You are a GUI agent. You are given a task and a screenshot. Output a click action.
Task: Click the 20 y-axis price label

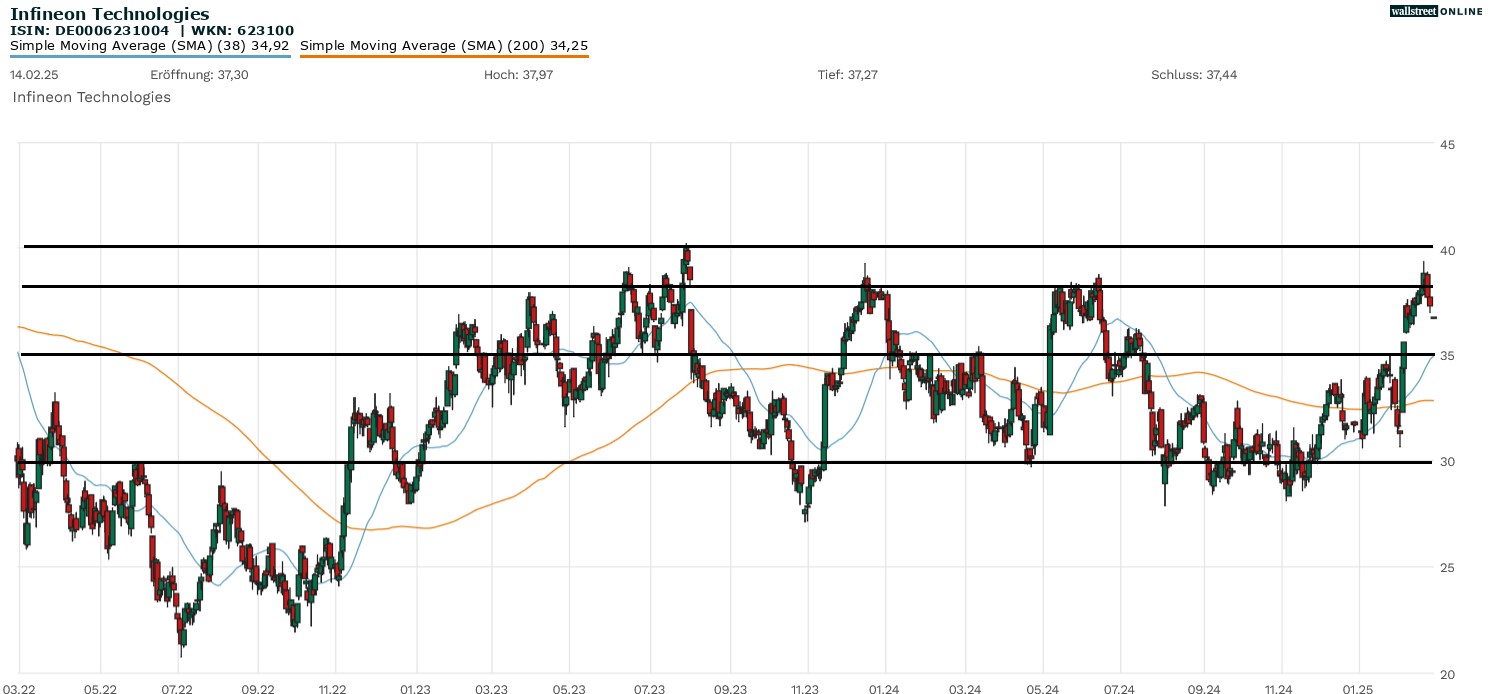(1447, 674)
